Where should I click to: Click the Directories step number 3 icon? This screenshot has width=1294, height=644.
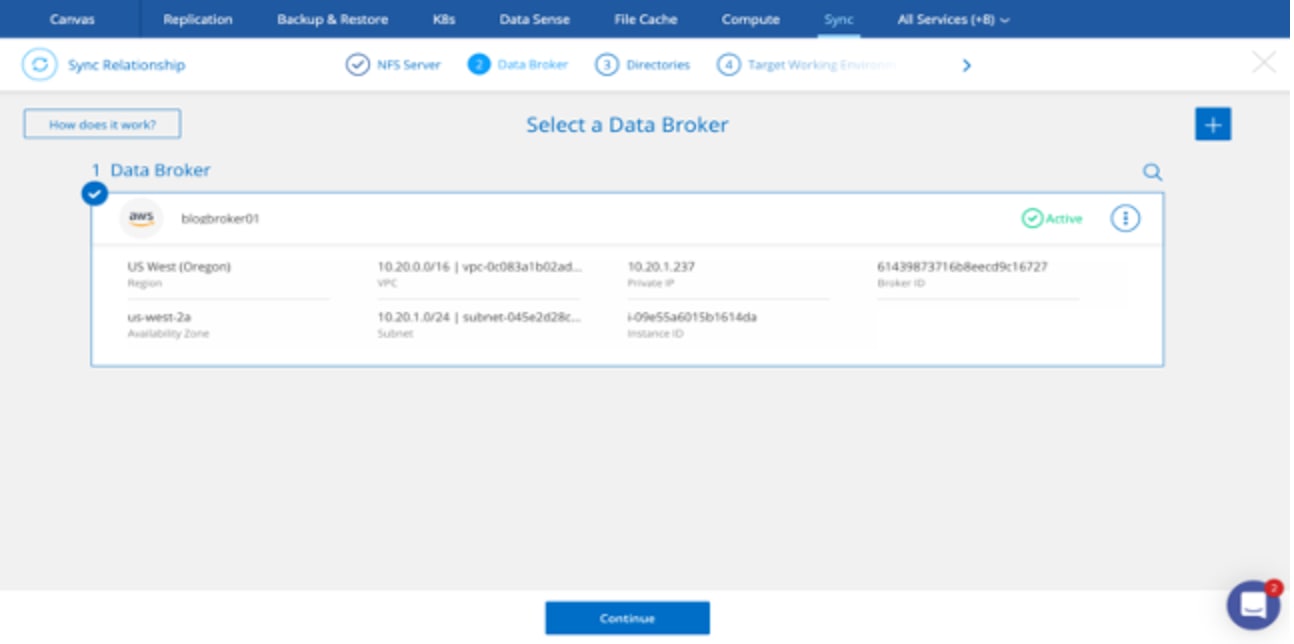(606, 65)
